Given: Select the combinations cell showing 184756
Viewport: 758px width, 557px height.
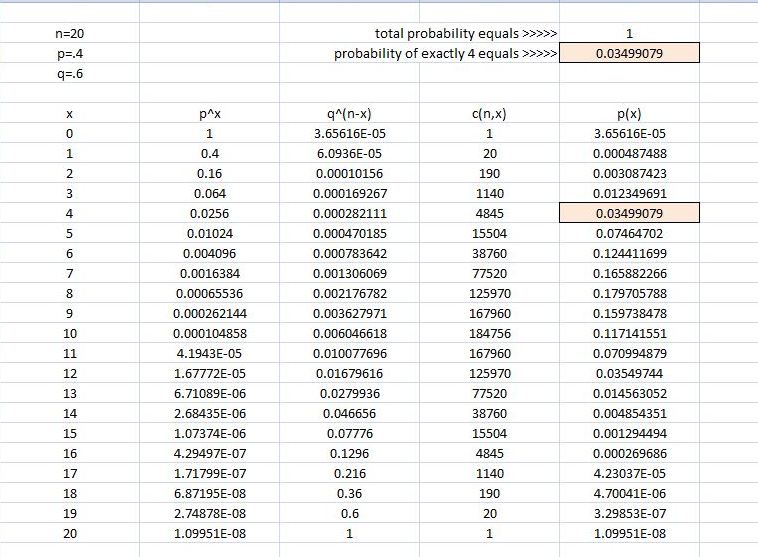Looking at the screenshot, I should pyautogui.click(x=489, y=333).
